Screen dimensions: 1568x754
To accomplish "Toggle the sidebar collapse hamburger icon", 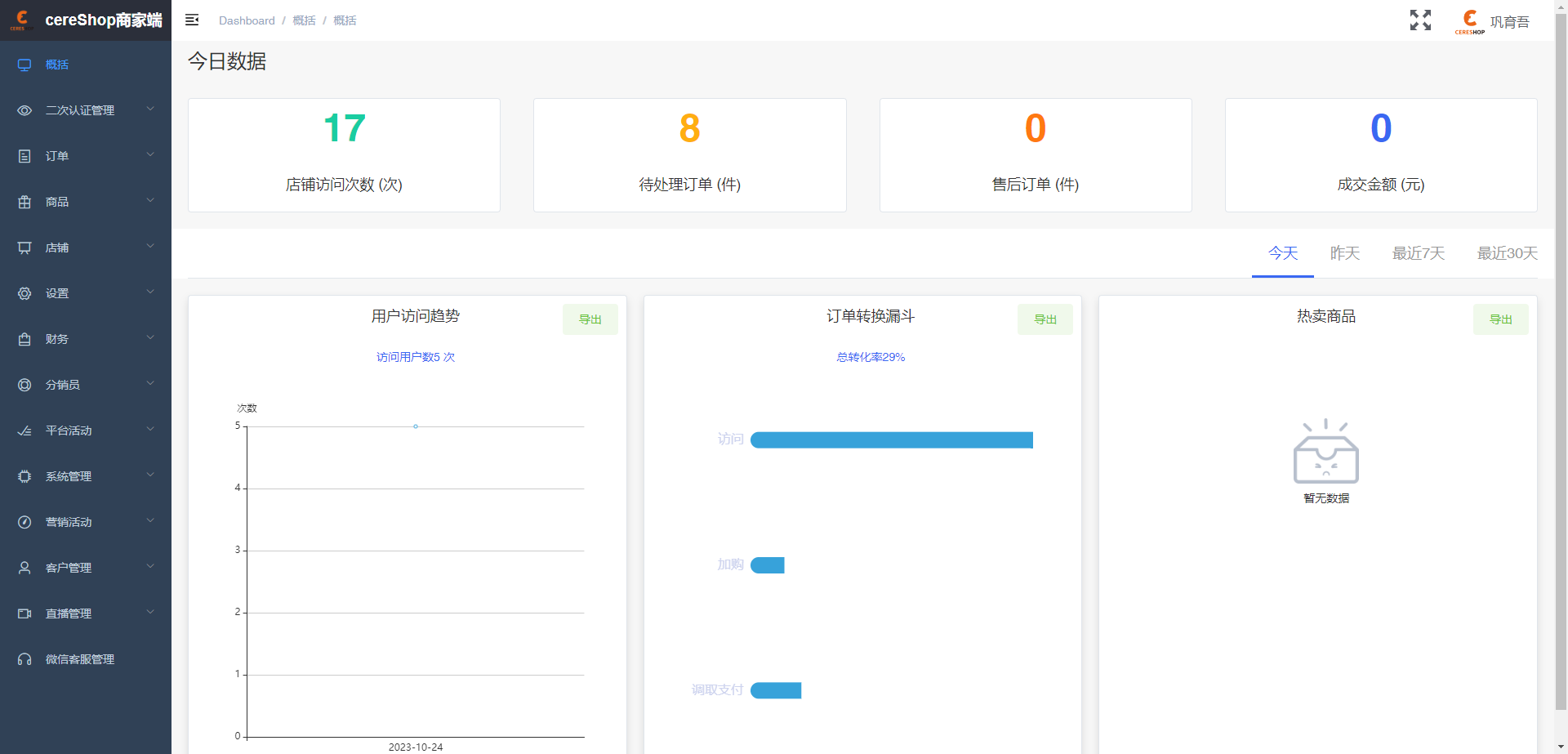I will [192, 20].
